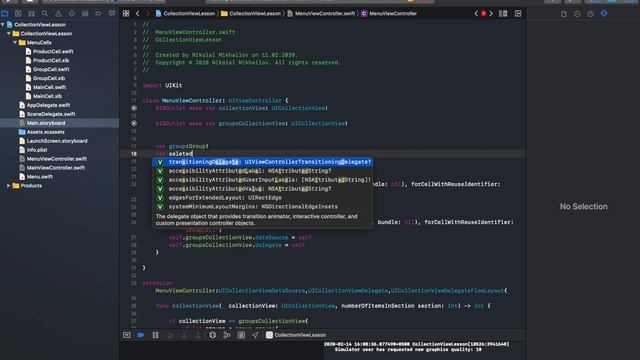Choose systemMinimumLayoutMargins completion
Viewport: 640px width, 360px height.
(x=262, y=207)
